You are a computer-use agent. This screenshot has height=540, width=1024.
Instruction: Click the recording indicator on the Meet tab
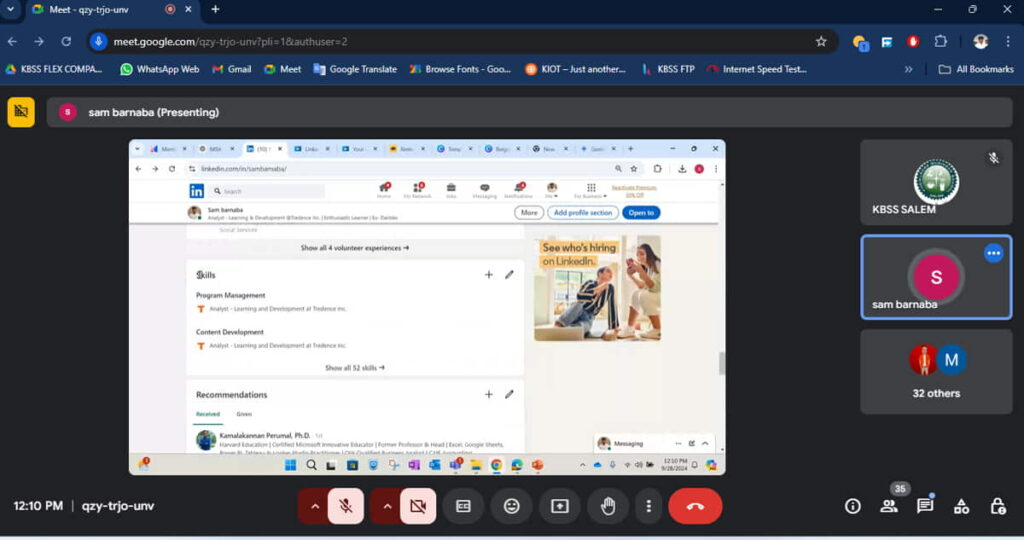pyautogui.click(x=170, y=9)
